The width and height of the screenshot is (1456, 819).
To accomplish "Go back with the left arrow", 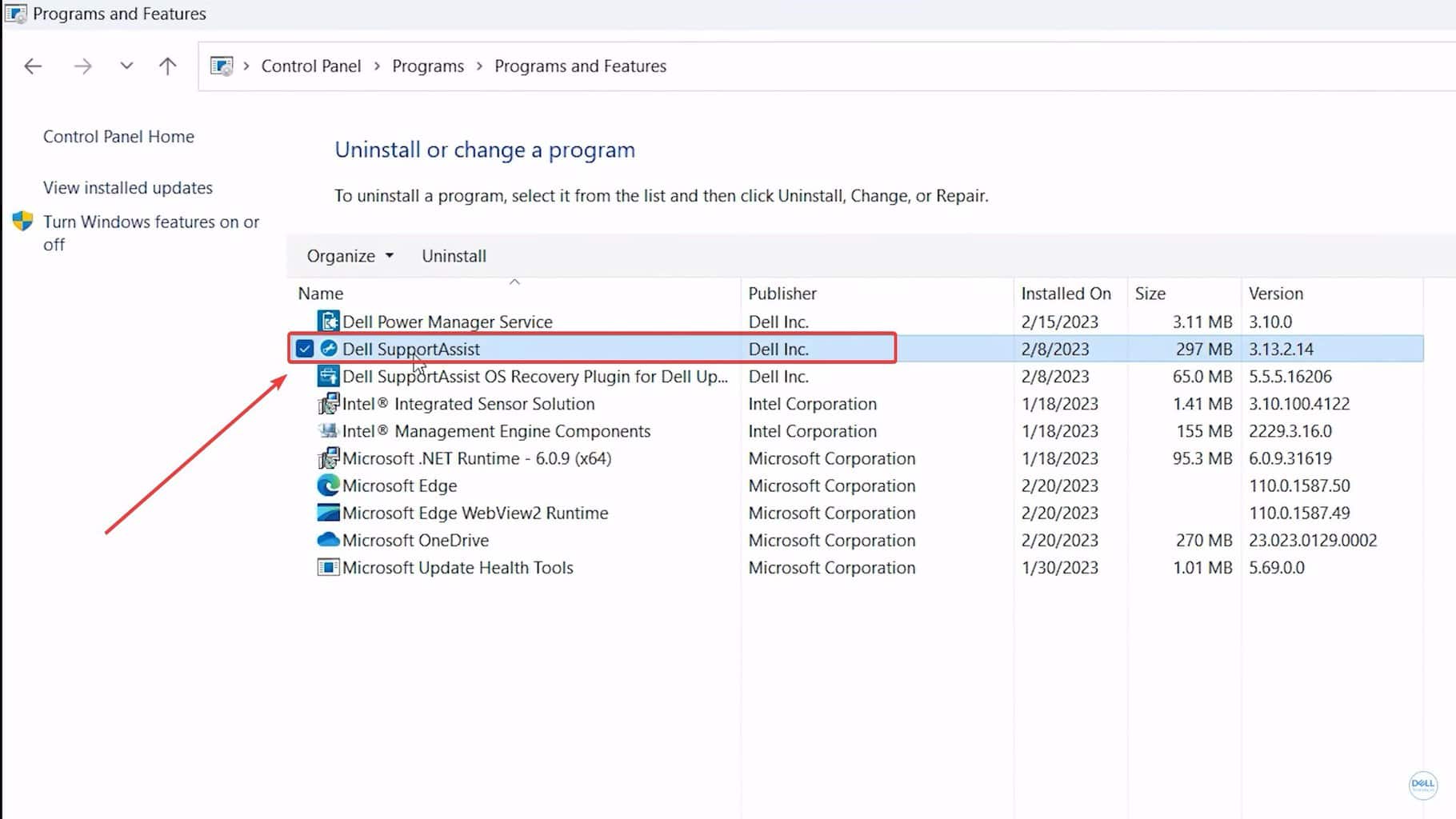I will pos(33,66).
